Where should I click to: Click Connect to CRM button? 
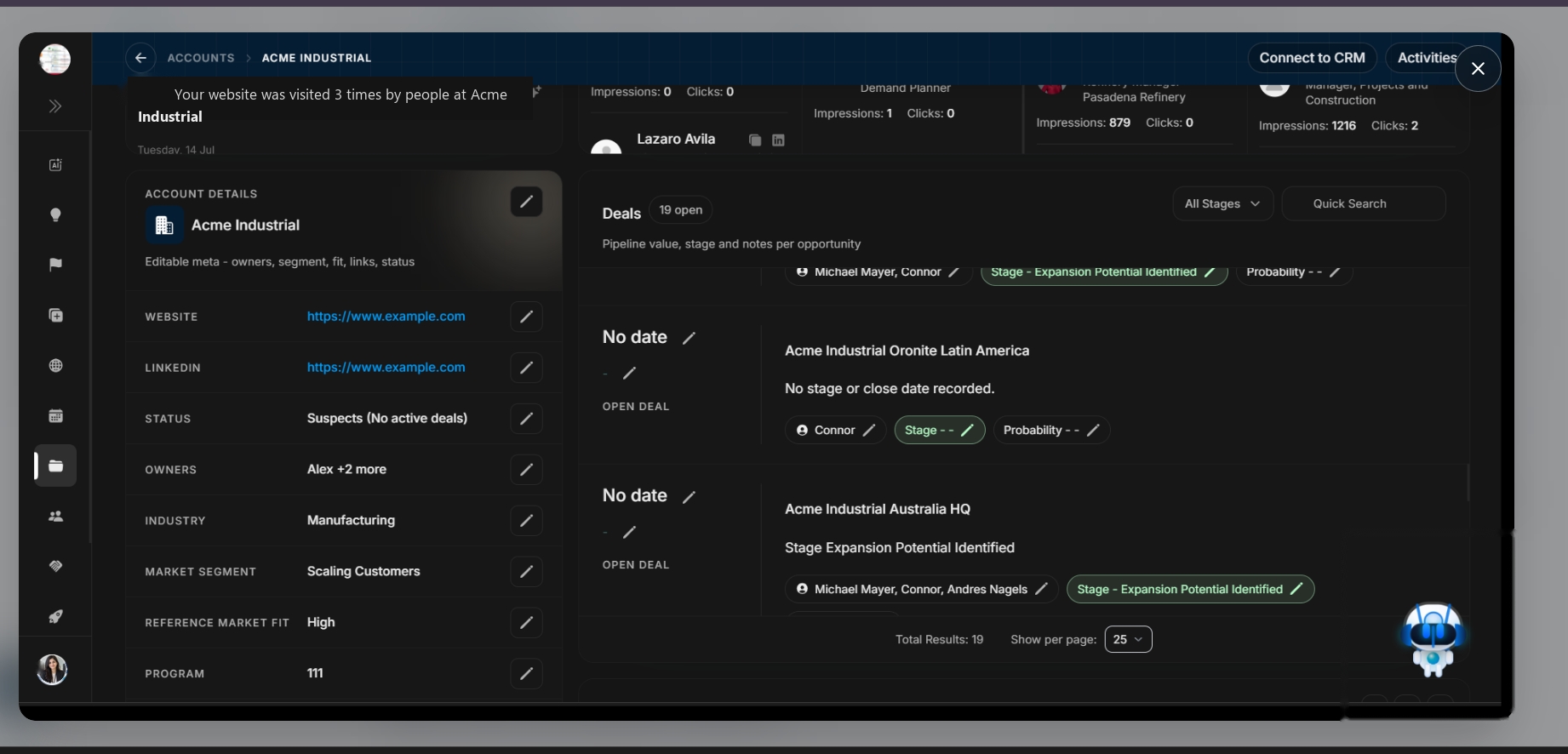pos(1313,58)
